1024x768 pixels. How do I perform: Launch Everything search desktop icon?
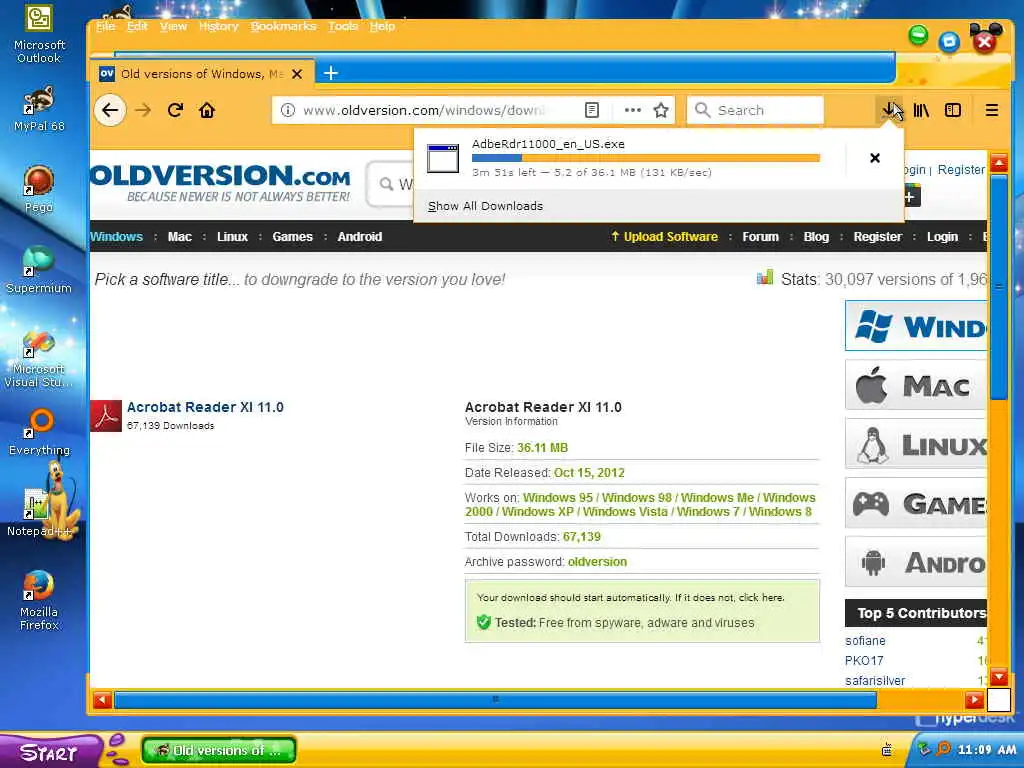(39, 432)
